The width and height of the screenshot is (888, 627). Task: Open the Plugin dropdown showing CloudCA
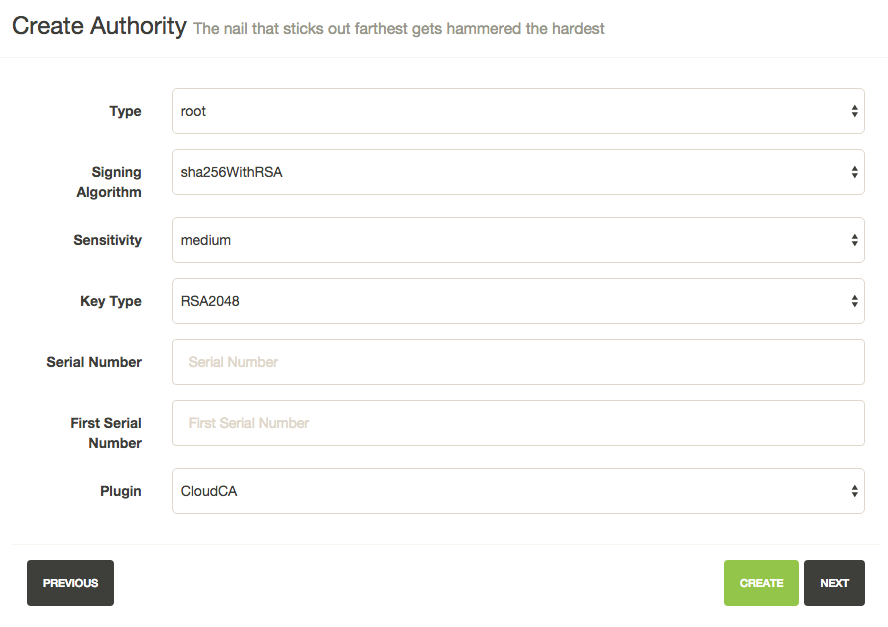click(518, 491)
